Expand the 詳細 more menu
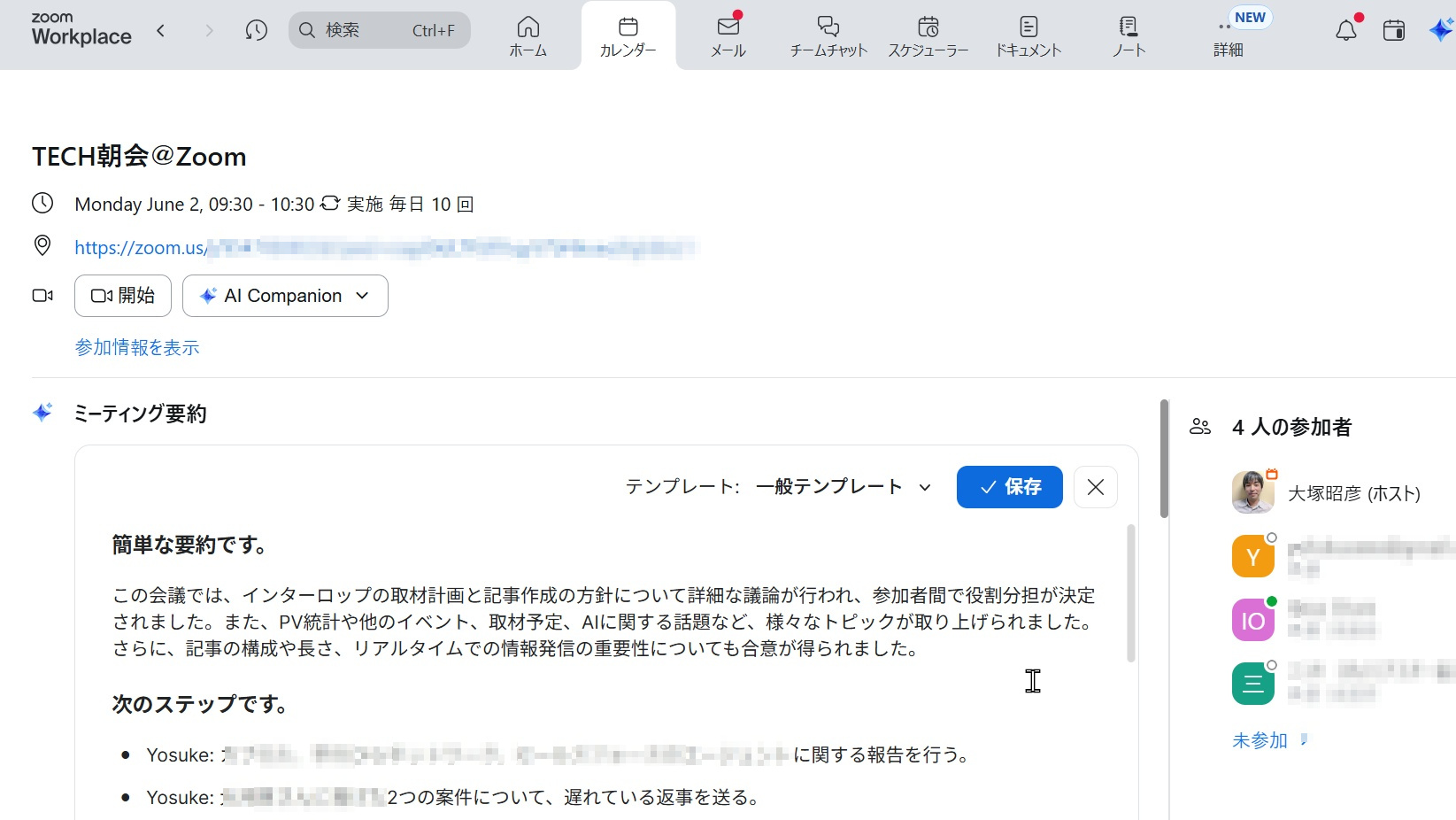The width and height of the screenshot is (1456, 820). [1229, 36]
